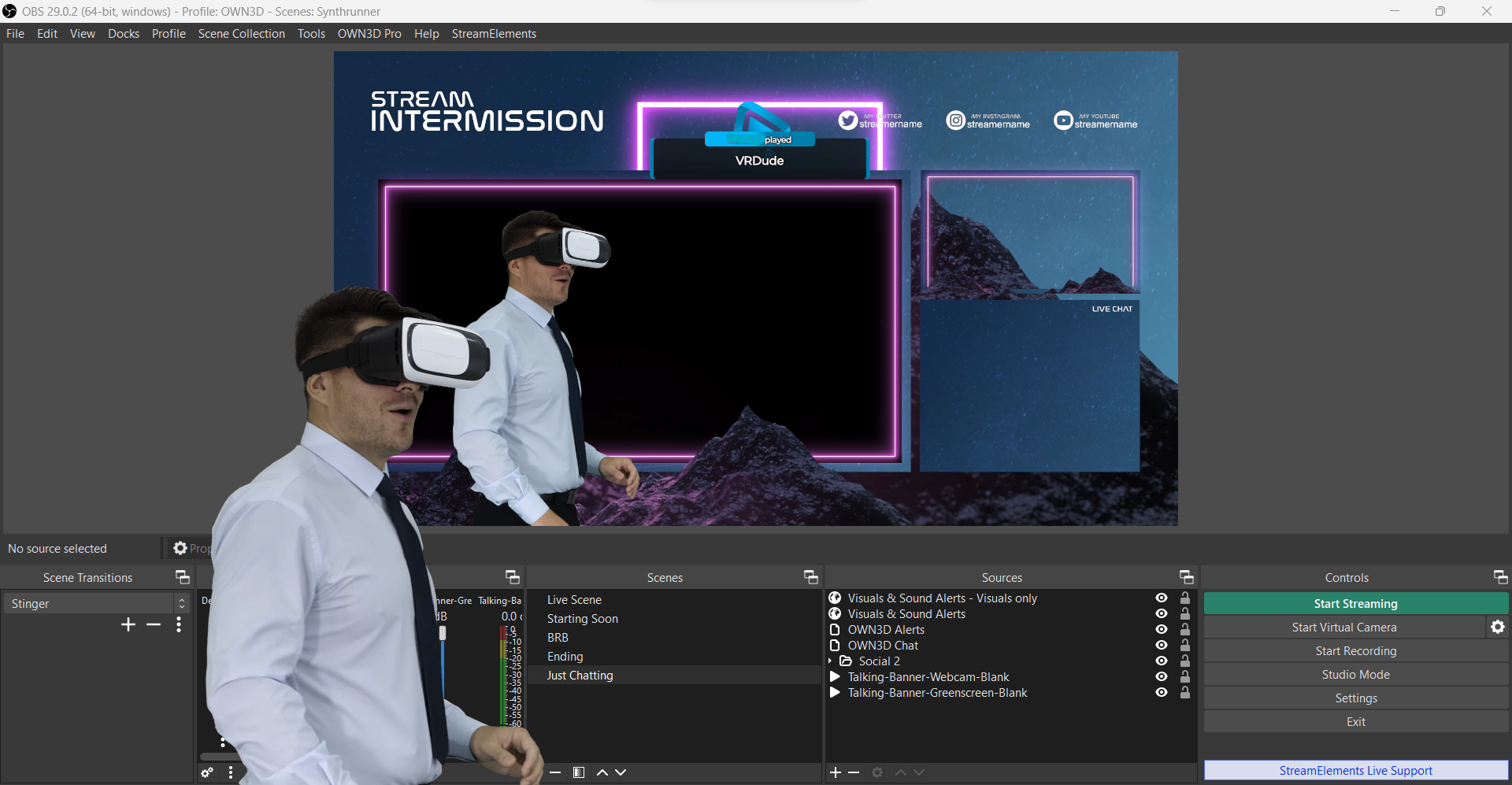
Task: Hide the Talking-Banner-Webcam-Blank source
Action: pyautogui.click(x=1162, y=676)
